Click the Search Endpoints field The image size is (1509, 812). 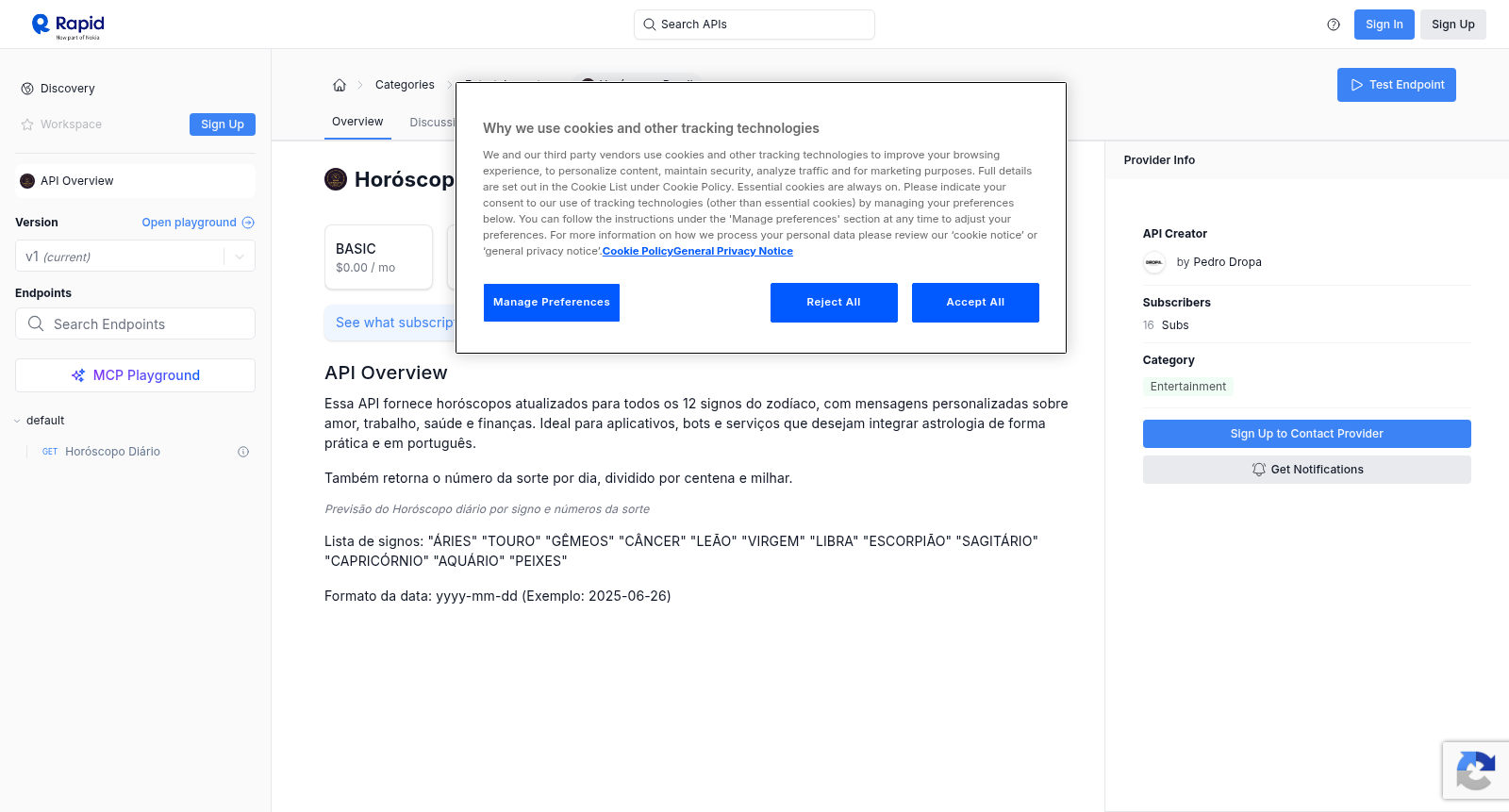click(135, 323)
